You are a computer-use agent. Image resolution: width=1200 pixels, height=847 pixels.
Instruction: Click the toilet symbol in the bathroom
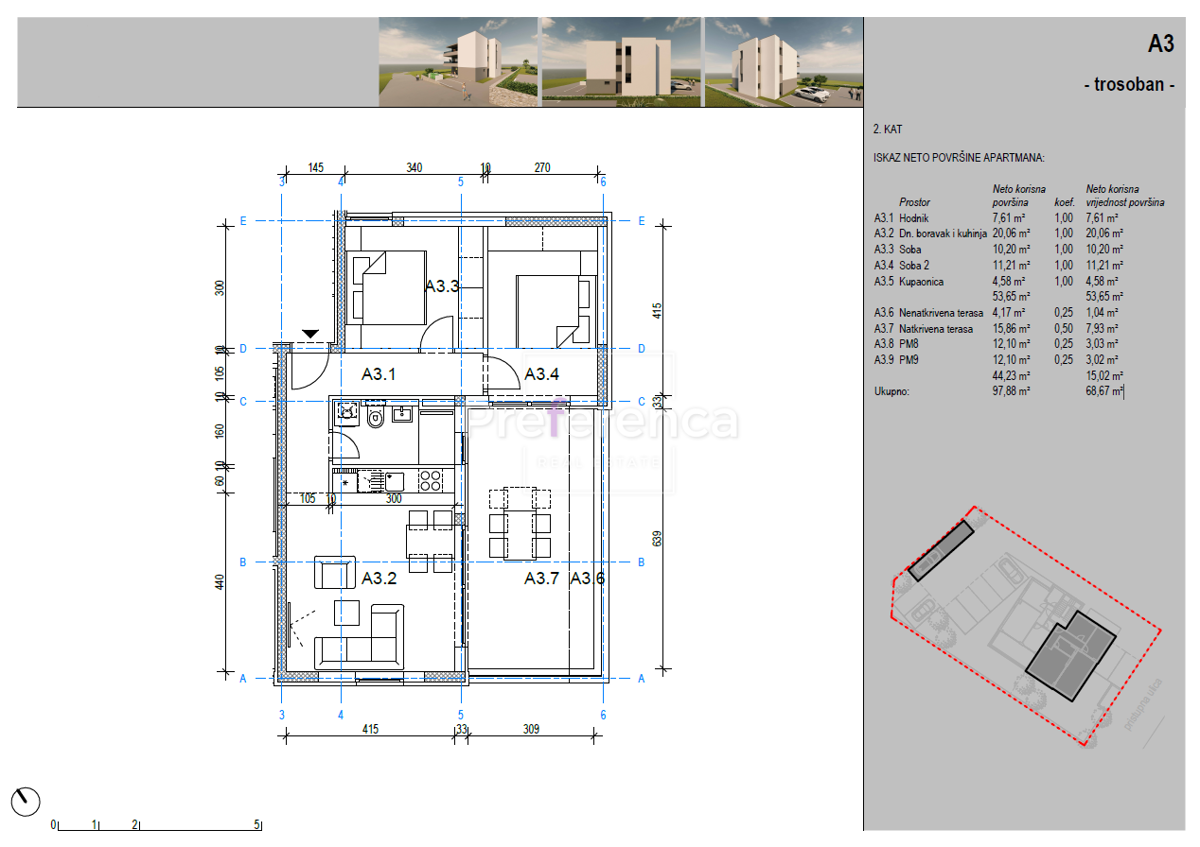376,419
